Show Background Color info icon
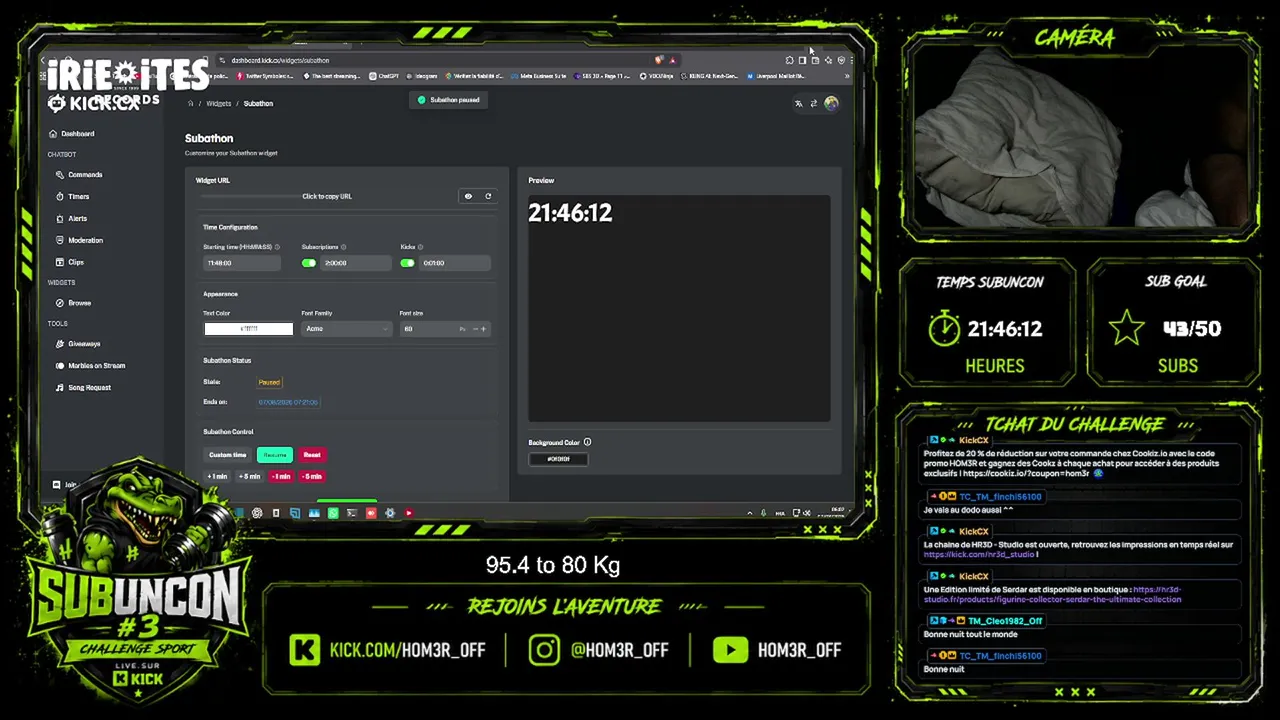Viewport: 1280px width, 720px height. click(x=587, y=442)
